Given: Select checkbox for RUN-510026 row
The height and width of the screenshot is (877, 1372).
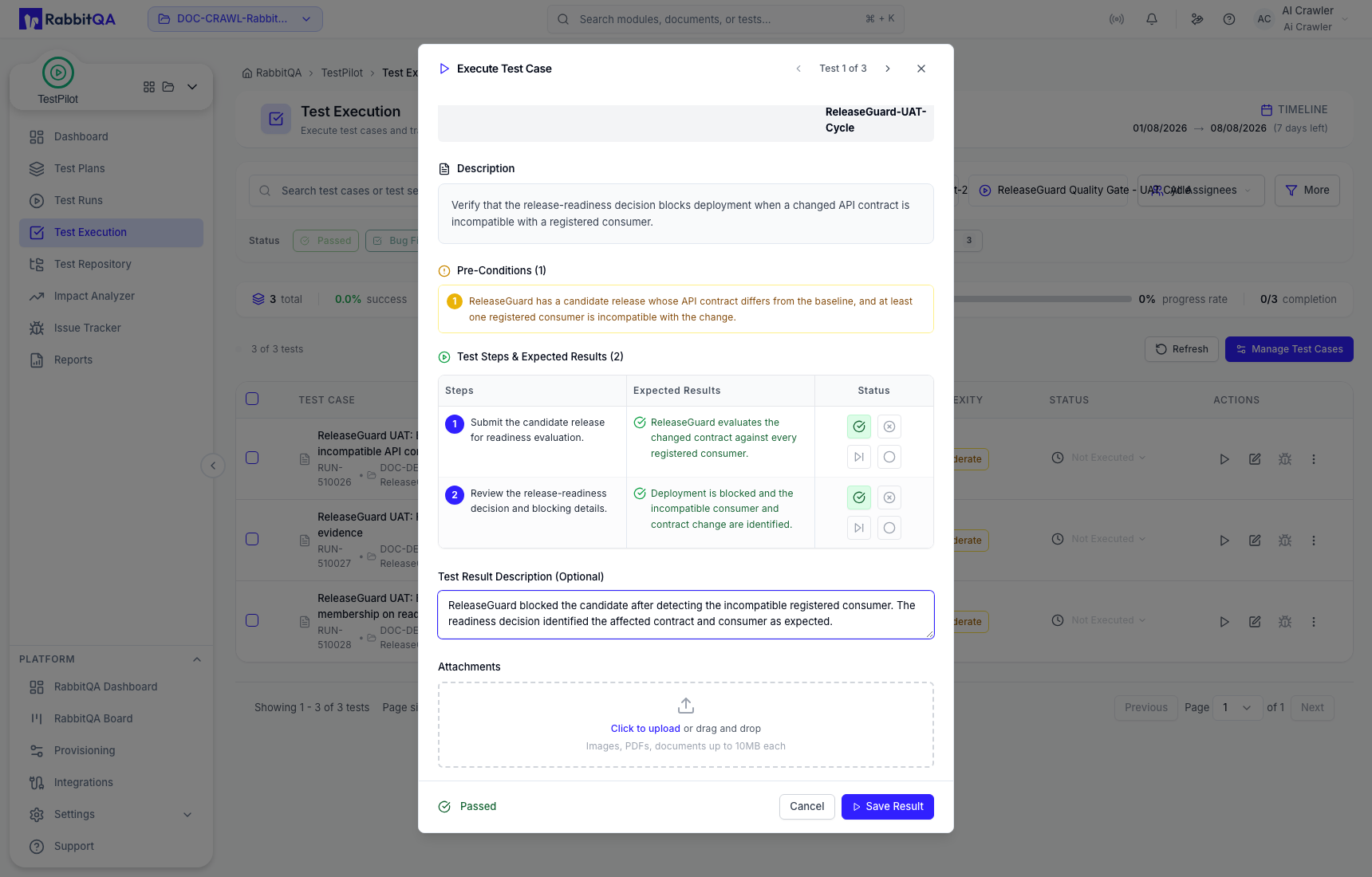Looking at the screenshot, I should click(252, 458).
